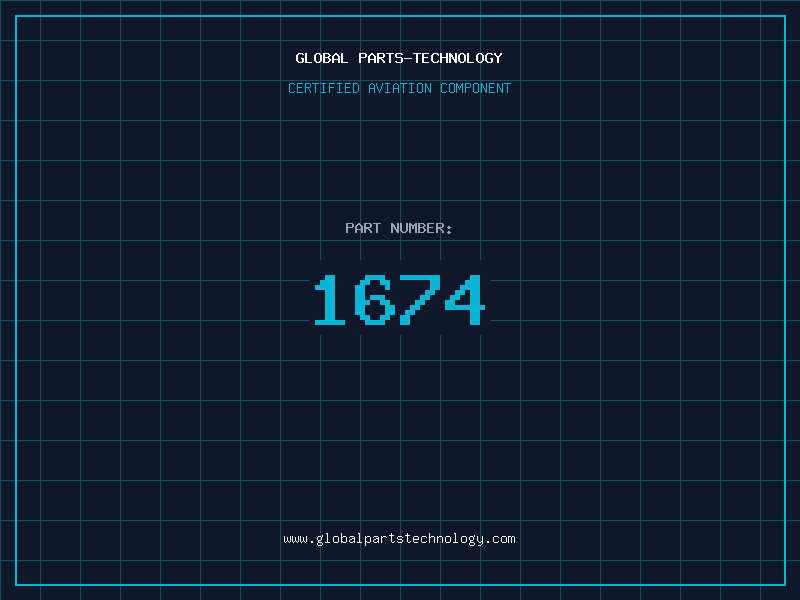This screenshot has width=800, height=600.
Task: Open the www.globalpartstechnology.com website link
Action: 399,539
